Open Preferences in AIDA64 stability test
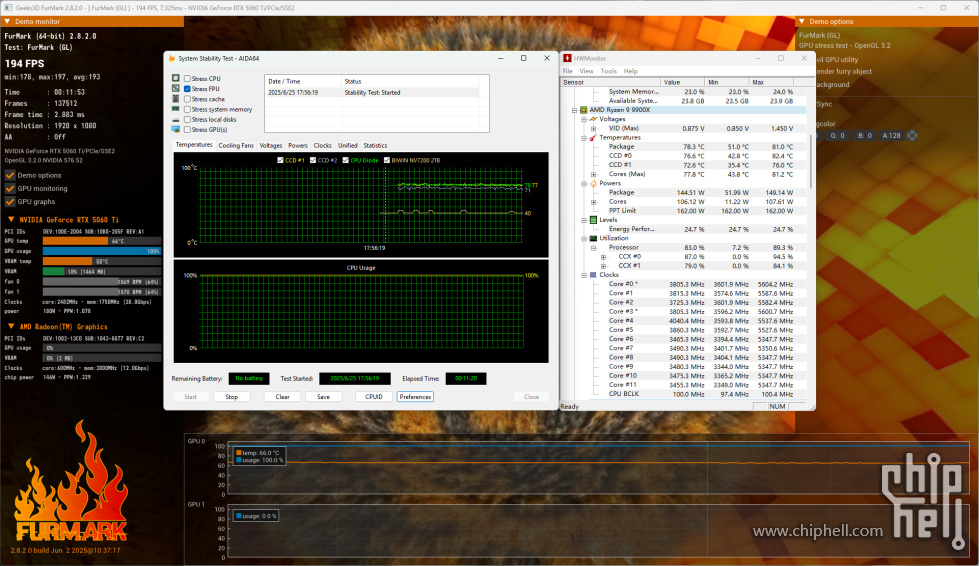This screenshot has height=566, width=979. pyautogui.click(x=415, y=397)
